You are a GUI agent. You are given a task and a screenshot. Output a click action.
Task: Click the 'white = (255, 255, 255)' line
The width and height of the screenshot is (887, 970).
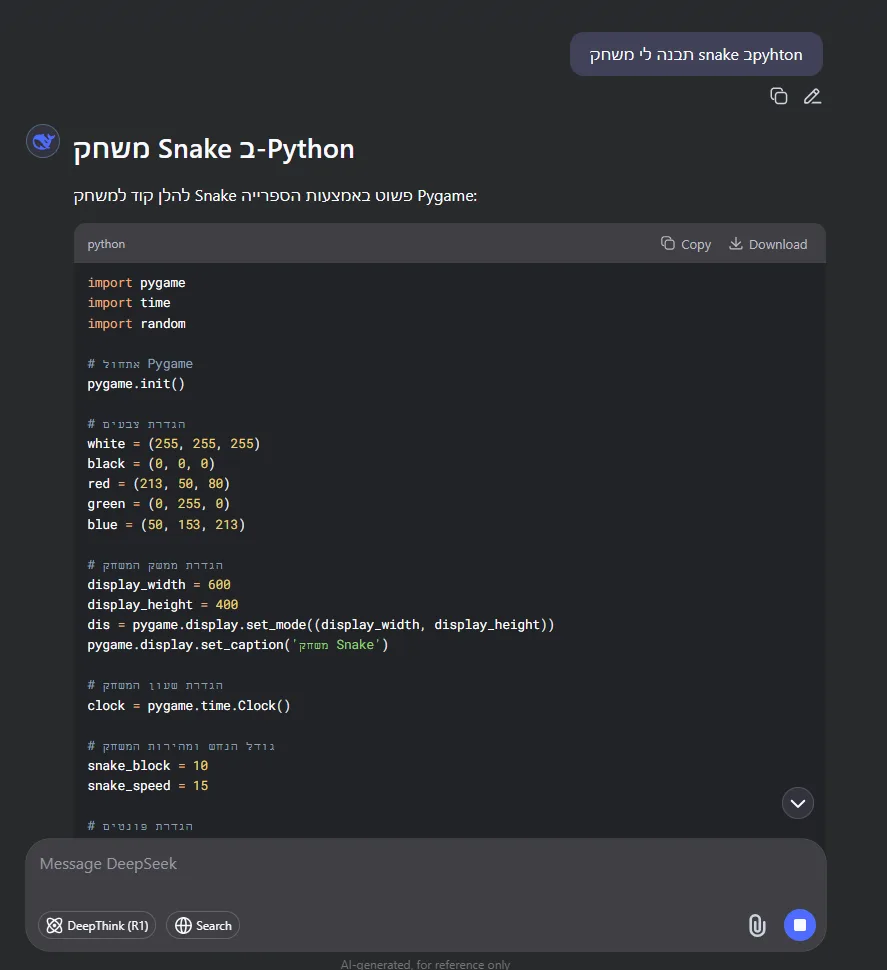pos(174,444)
